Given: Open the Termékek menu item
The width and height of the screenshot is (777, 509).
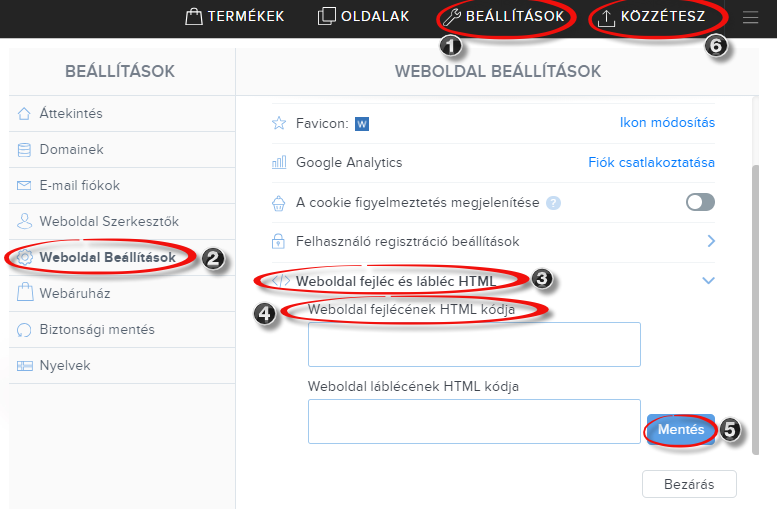Looking at the screenshot, I should click(235, 16).
